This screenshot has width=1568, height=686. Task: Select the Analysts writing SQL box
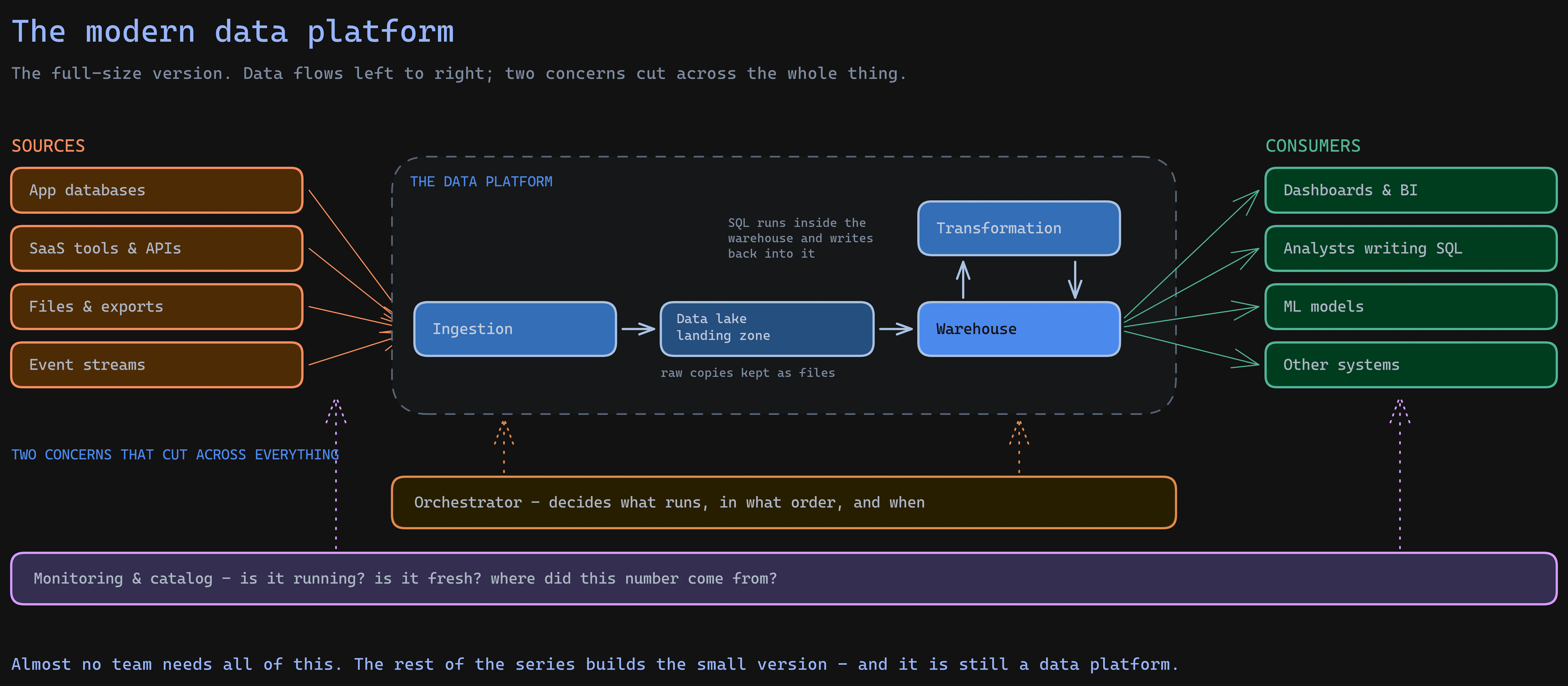(1411, 248)
